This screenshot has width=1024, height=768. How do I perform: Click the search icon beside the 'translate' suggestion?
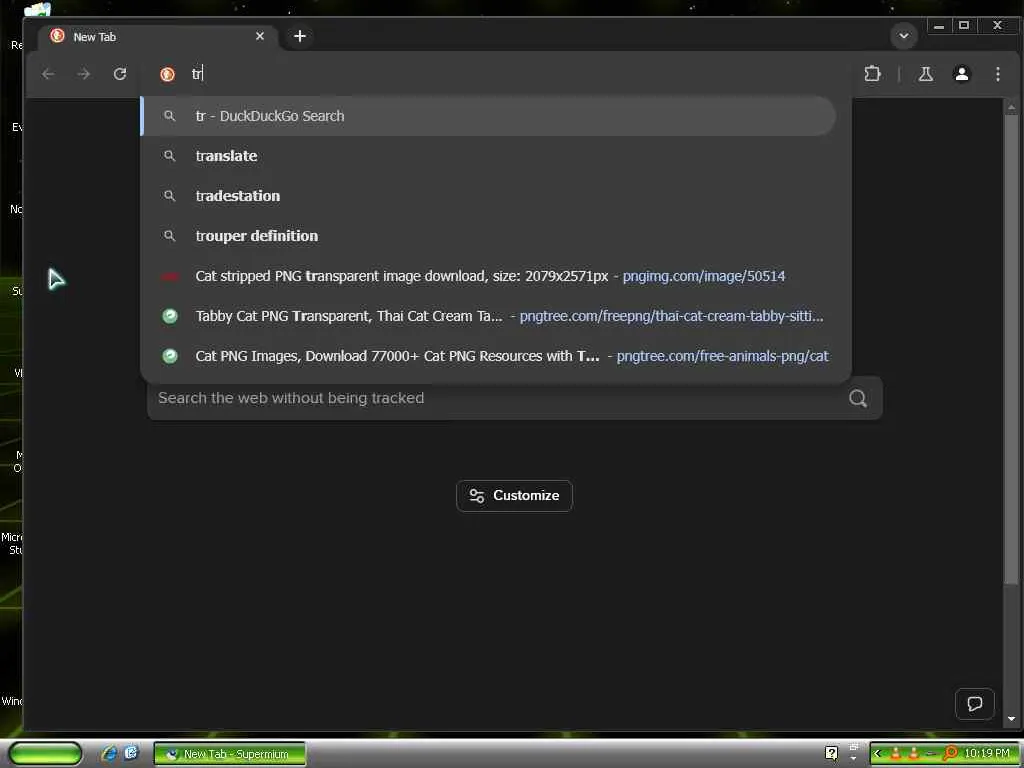(169, 156)
